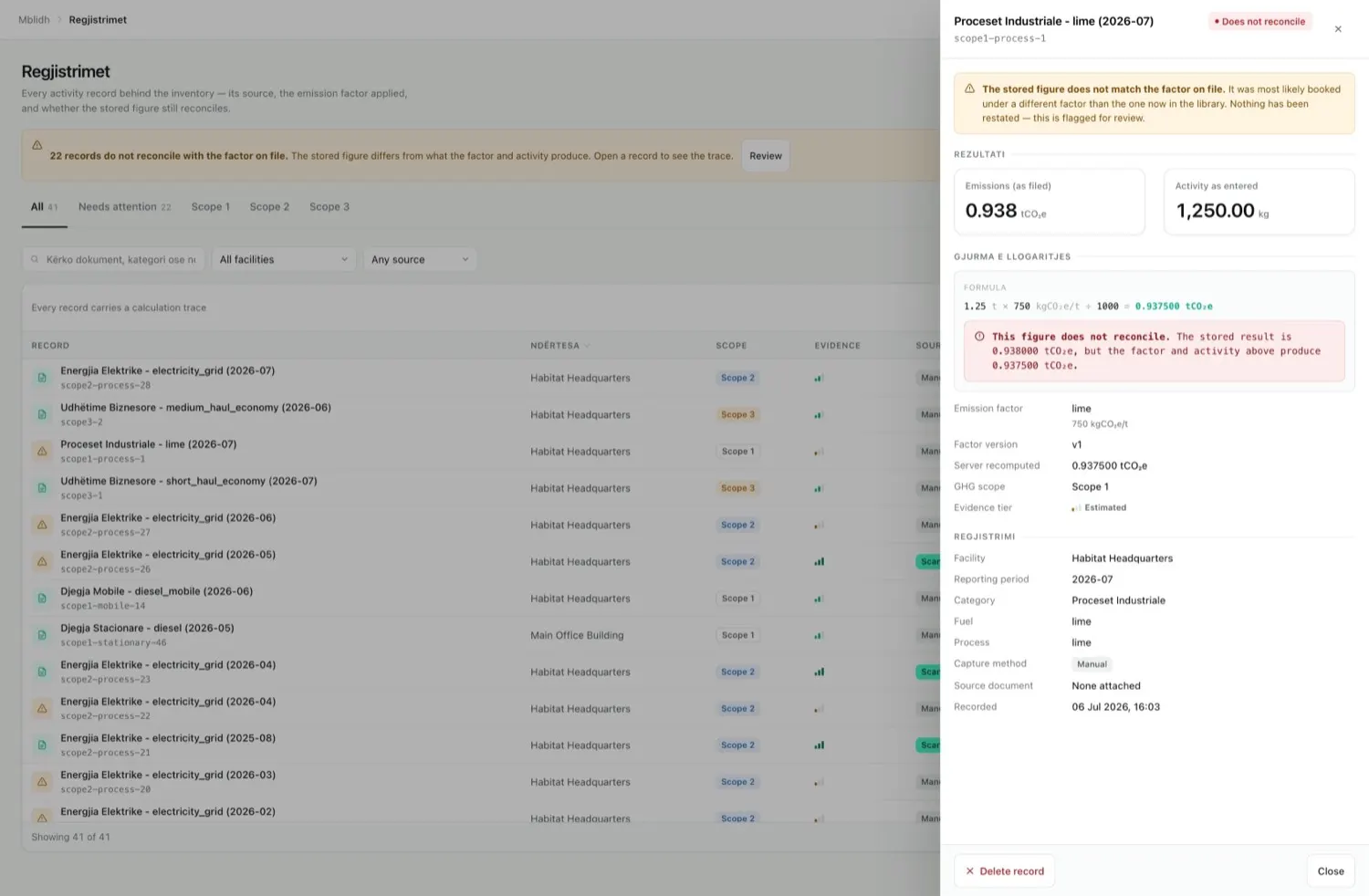Screen dimensions: 1369x896
Task: Open the All facilities dropdown
Action: click(284, 260)
